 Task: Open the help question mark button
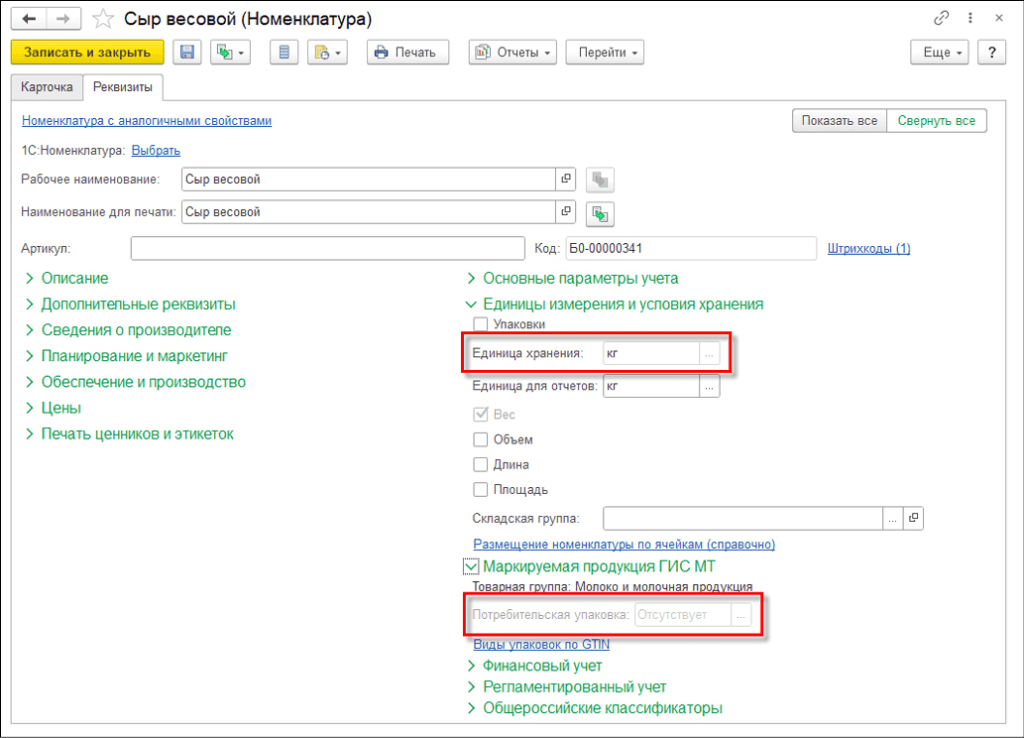(991, 53)
